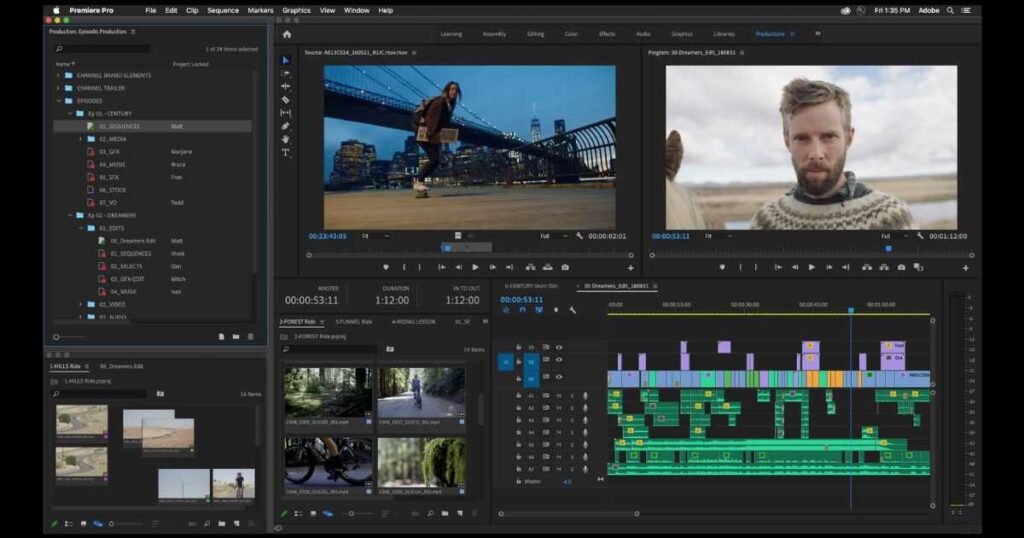1024x538 pixels.
Task: Open macOS Spotlight search icon
Action: pos(950,10)
